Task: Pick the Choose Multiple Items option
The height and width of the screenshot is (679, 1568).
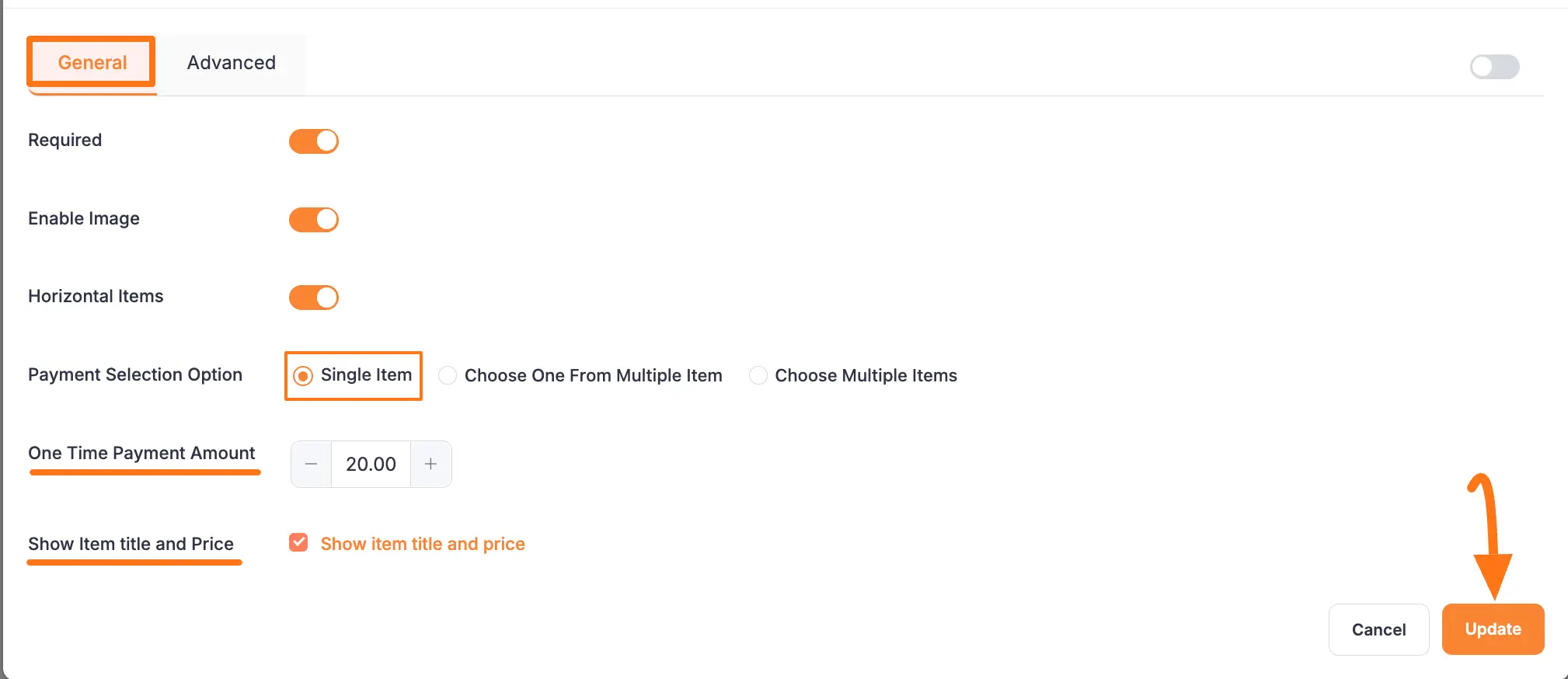Action: click(x=758, y=376)
